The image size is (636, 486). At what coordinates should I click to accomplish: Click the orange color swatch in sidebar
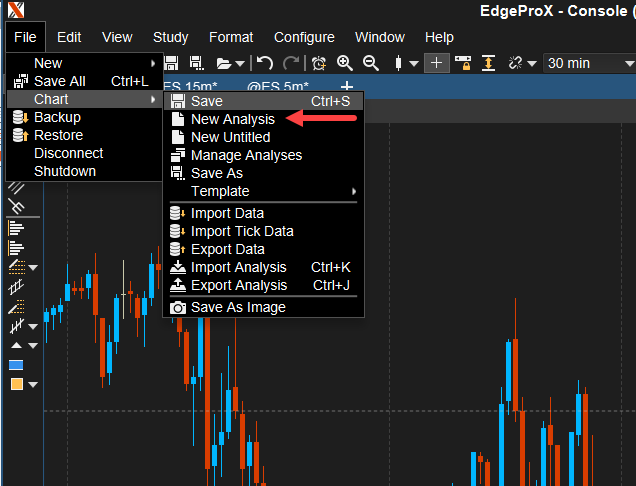tap(16, 384)
